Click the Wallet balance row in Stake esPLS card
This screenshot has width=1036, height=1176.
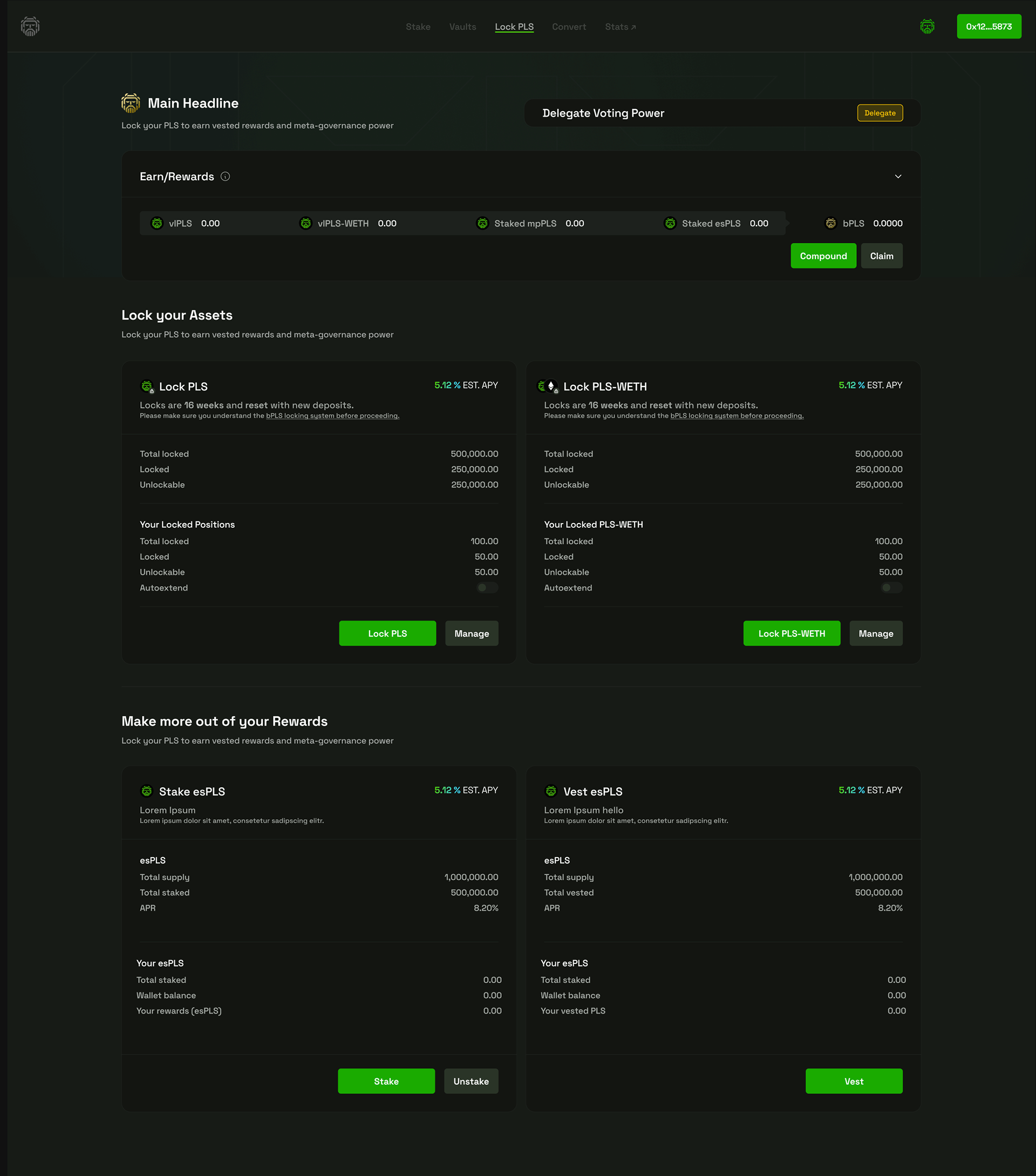click(319, 995)
